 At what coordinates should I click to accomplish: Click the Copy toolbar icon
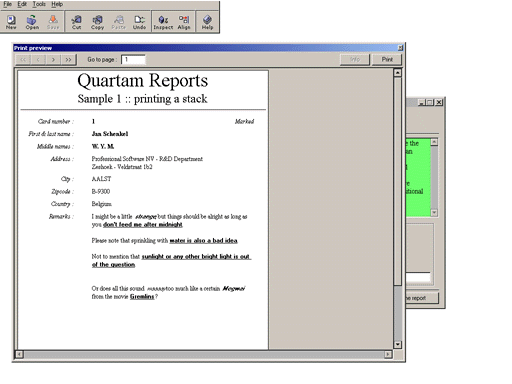97,22
